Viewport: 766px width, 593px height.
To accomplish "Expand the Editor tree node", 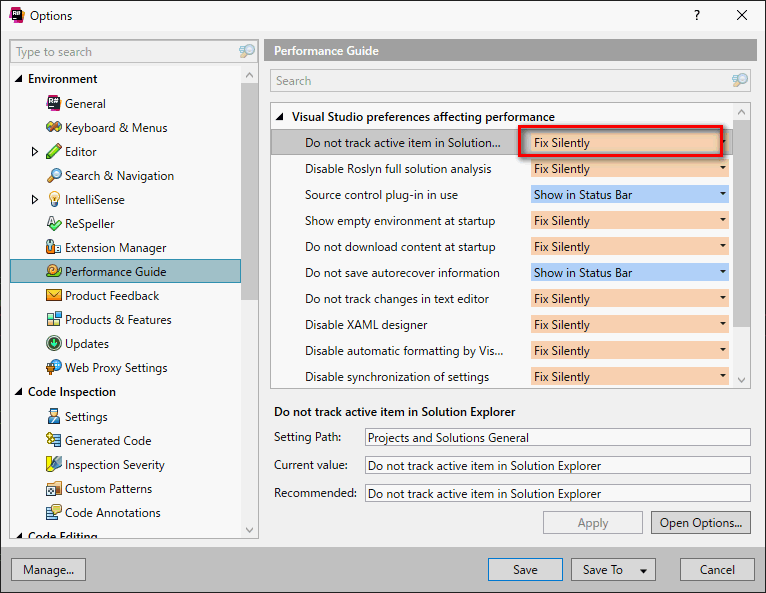I will (x=34, y=151).
